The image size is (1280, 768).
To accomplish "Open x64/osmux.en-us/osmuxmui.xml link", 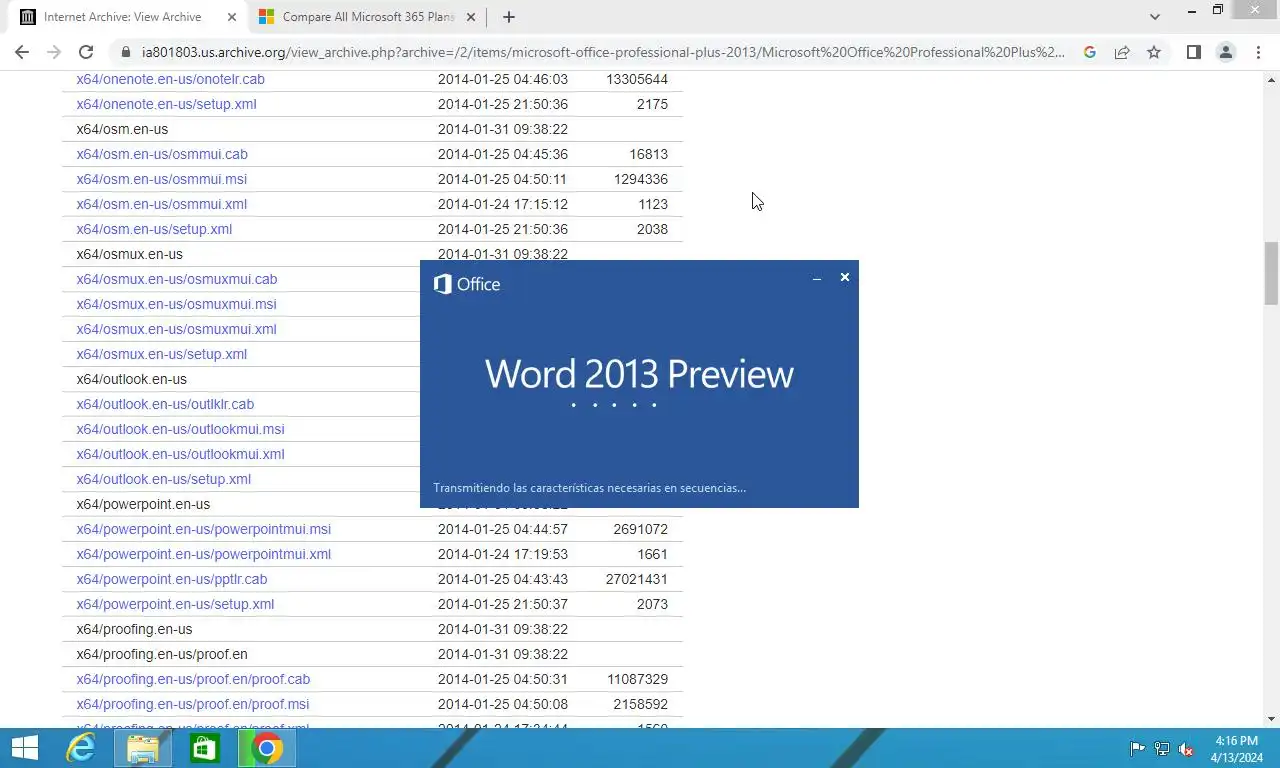I will pyautogui.click(x=176, y=329).
